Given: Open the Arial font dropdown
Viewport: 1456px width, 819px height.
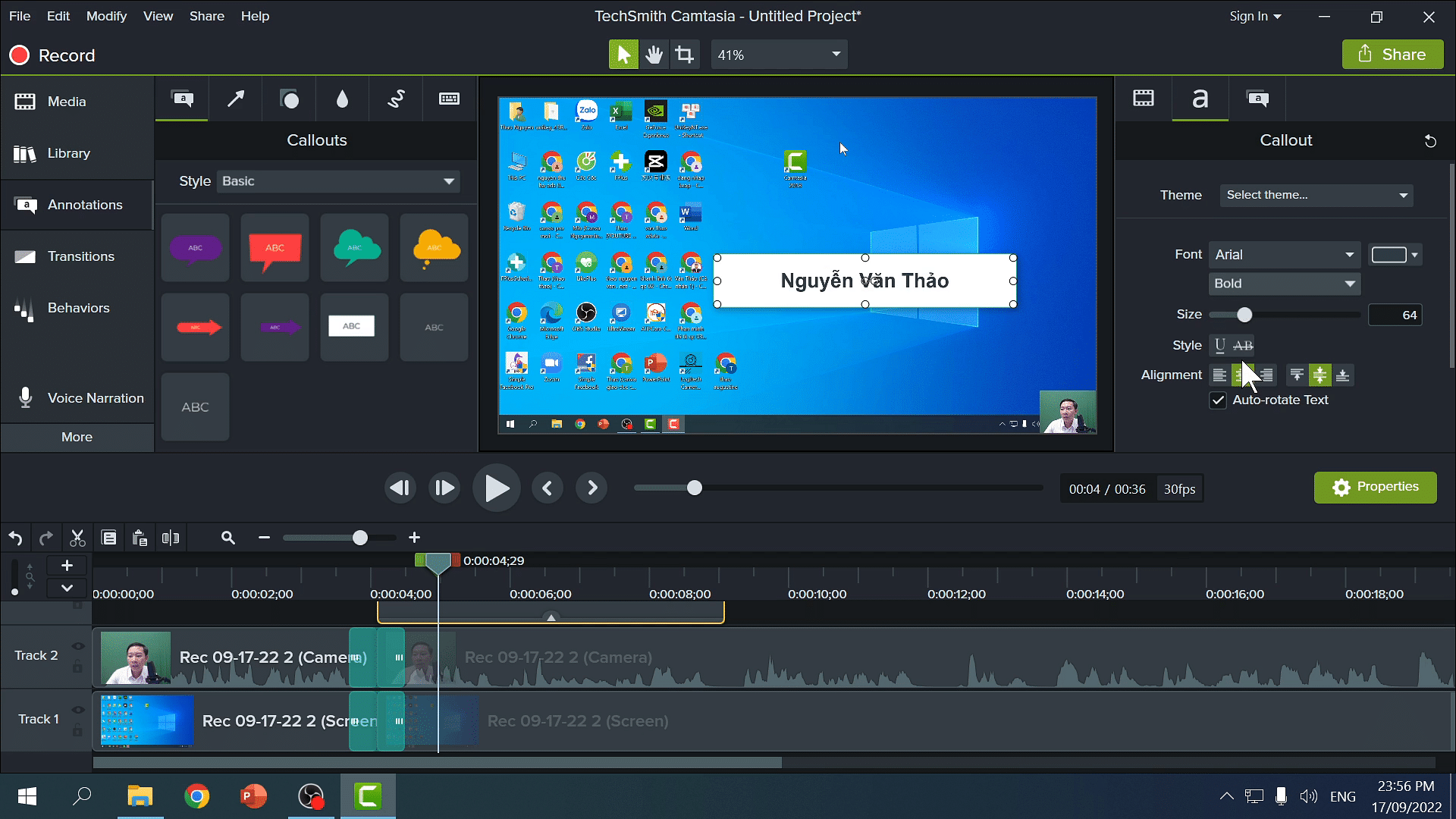Looking at the screenshot, I should click(x=1285, y=255).
